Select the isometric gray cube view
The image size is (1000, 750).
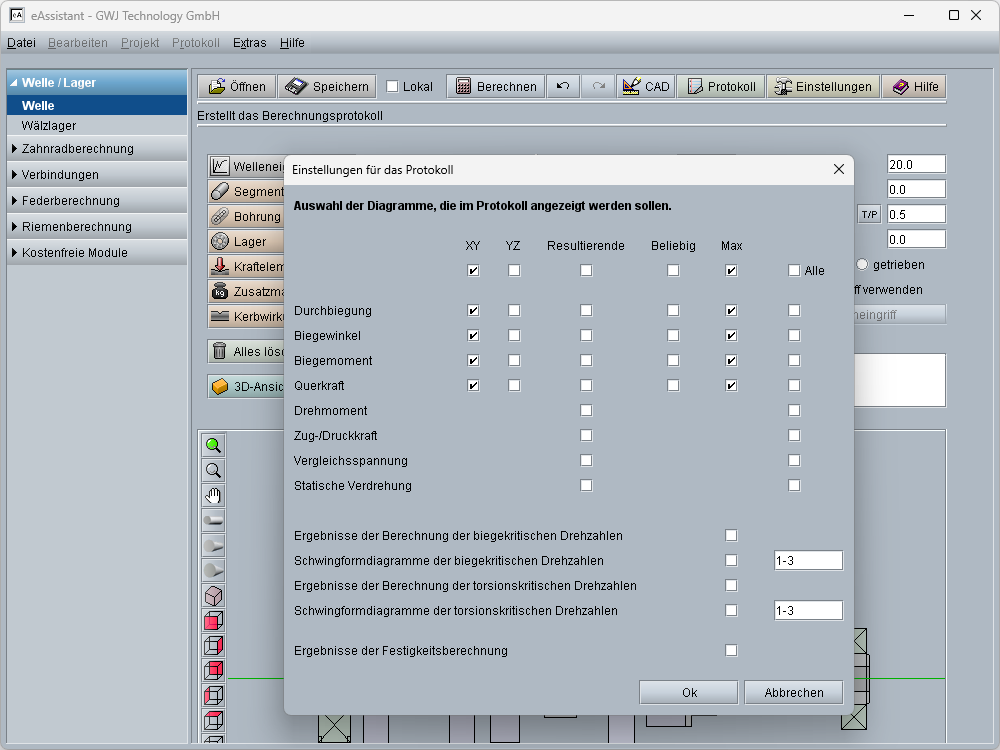tap(213, 596)
